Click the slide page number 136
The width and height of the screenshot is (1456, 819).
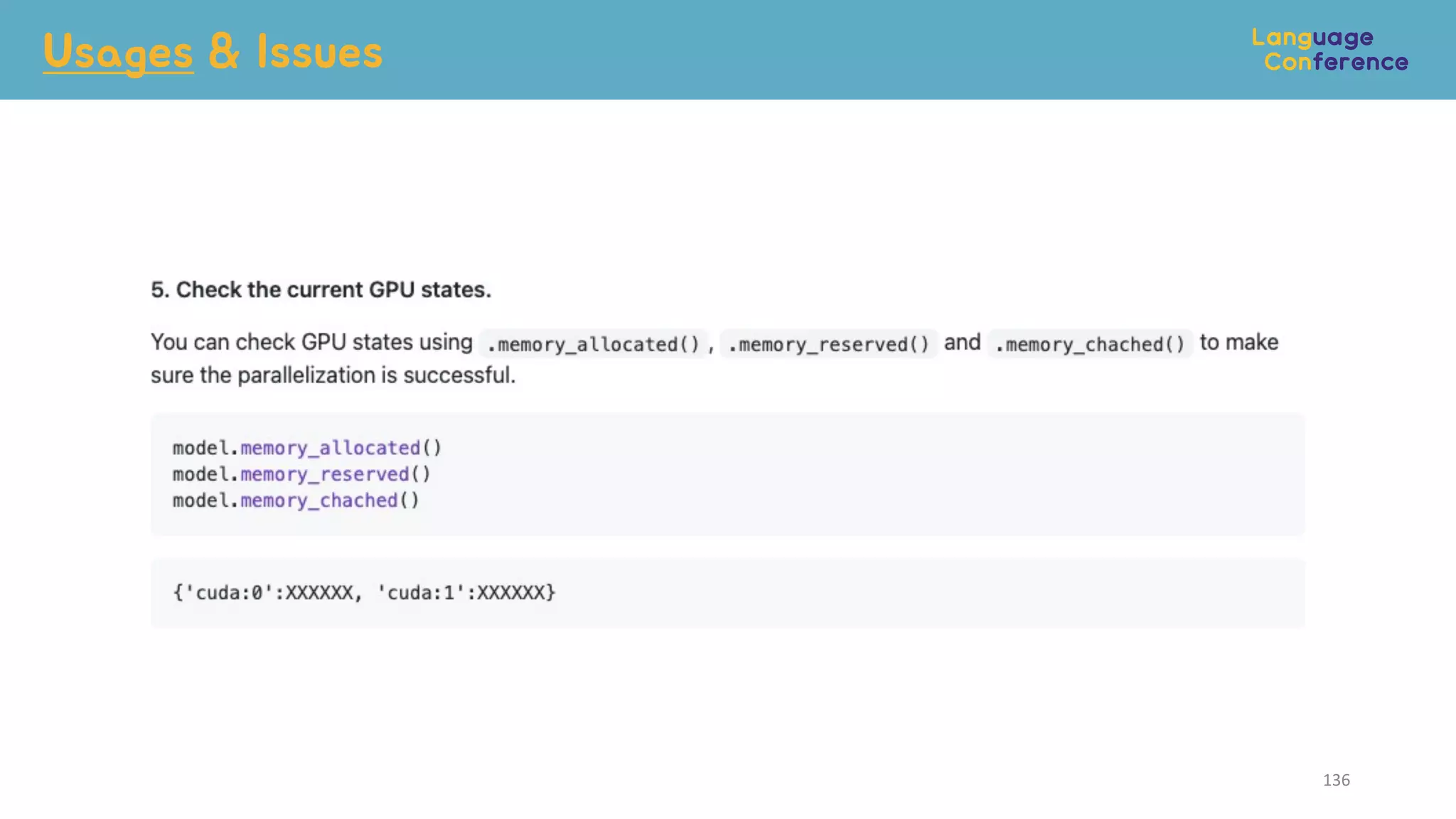[x=1336, y=780]
